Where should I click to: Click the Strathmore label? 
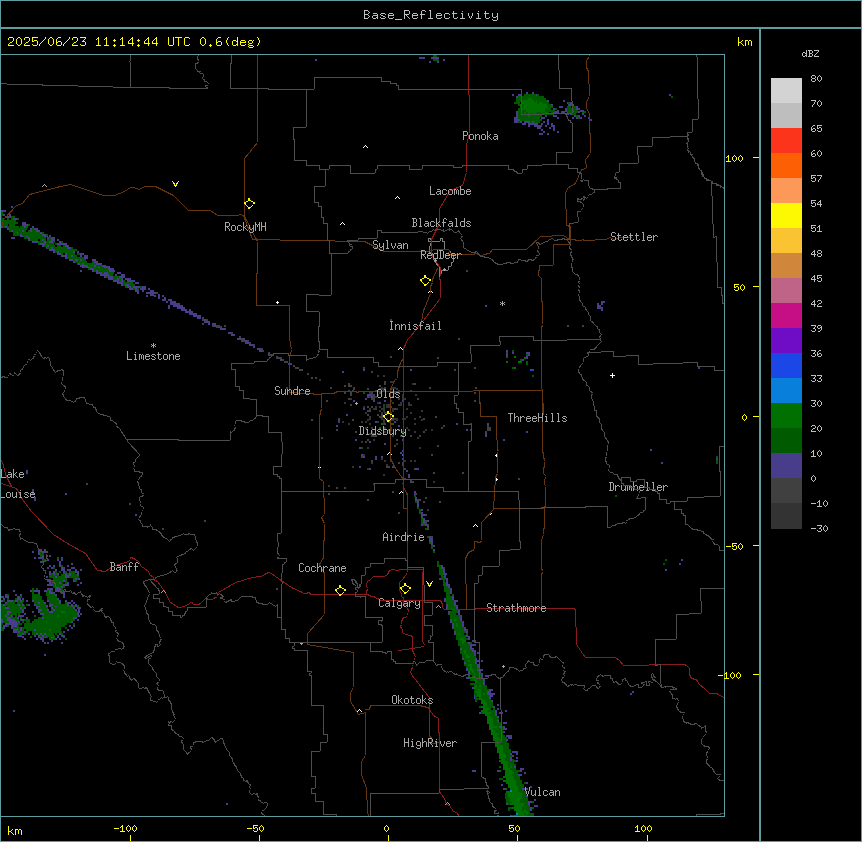[516, 608]
